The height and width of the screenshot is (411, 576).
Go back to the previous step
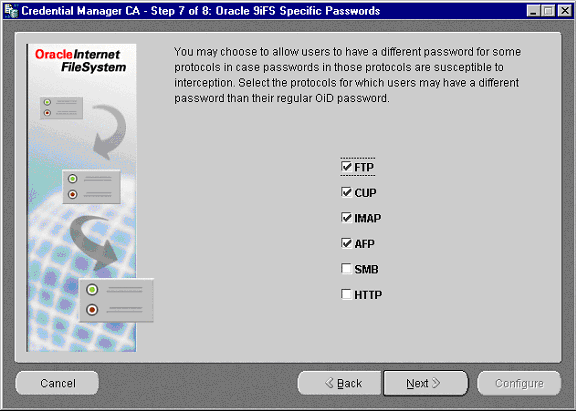[x=340, y=383]
